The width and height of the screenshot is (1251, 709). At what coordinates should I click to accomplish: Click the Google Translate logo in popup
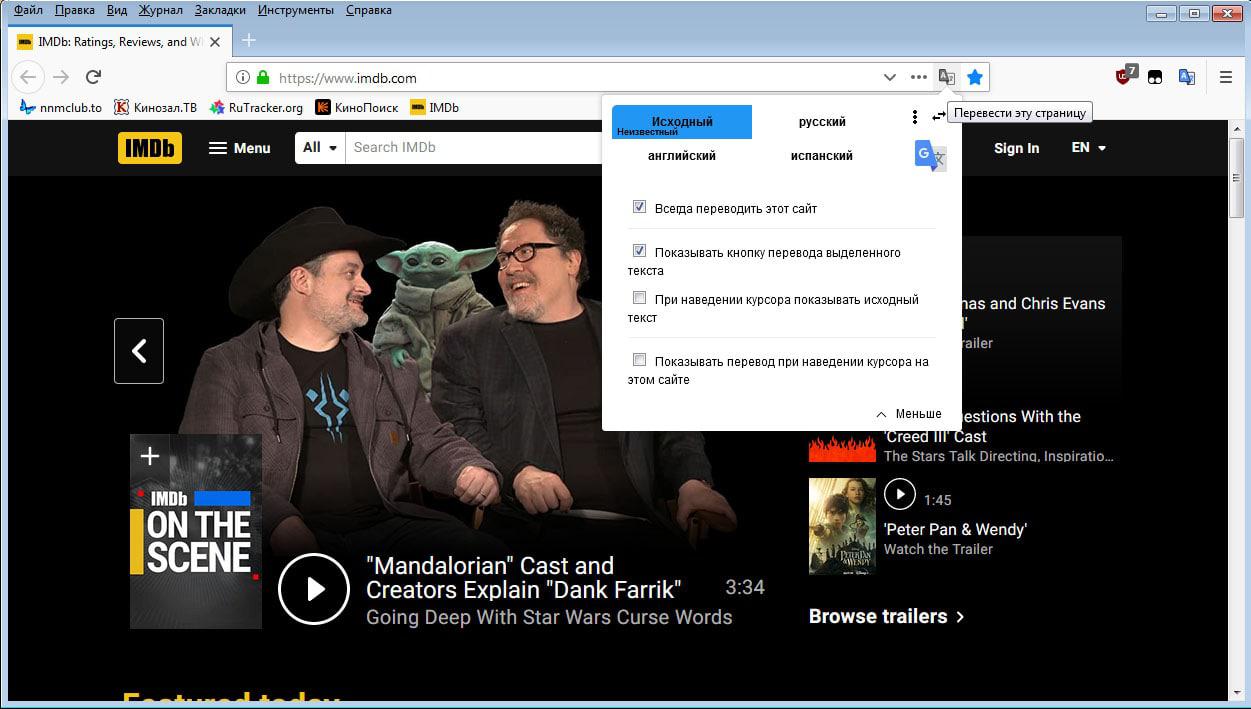coord(930,156)
